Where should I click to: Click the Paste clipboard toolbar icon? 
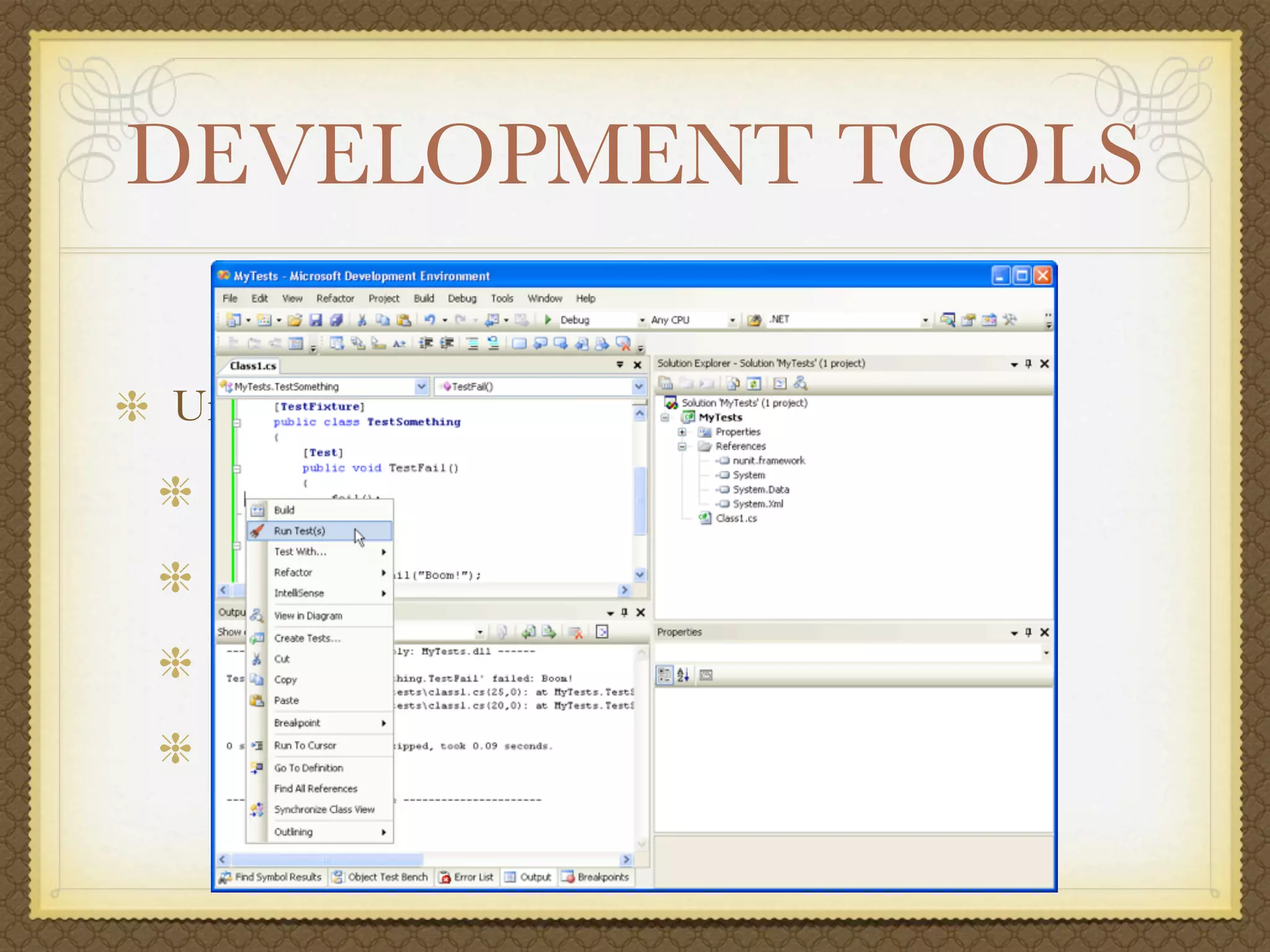tap(404, 320)
